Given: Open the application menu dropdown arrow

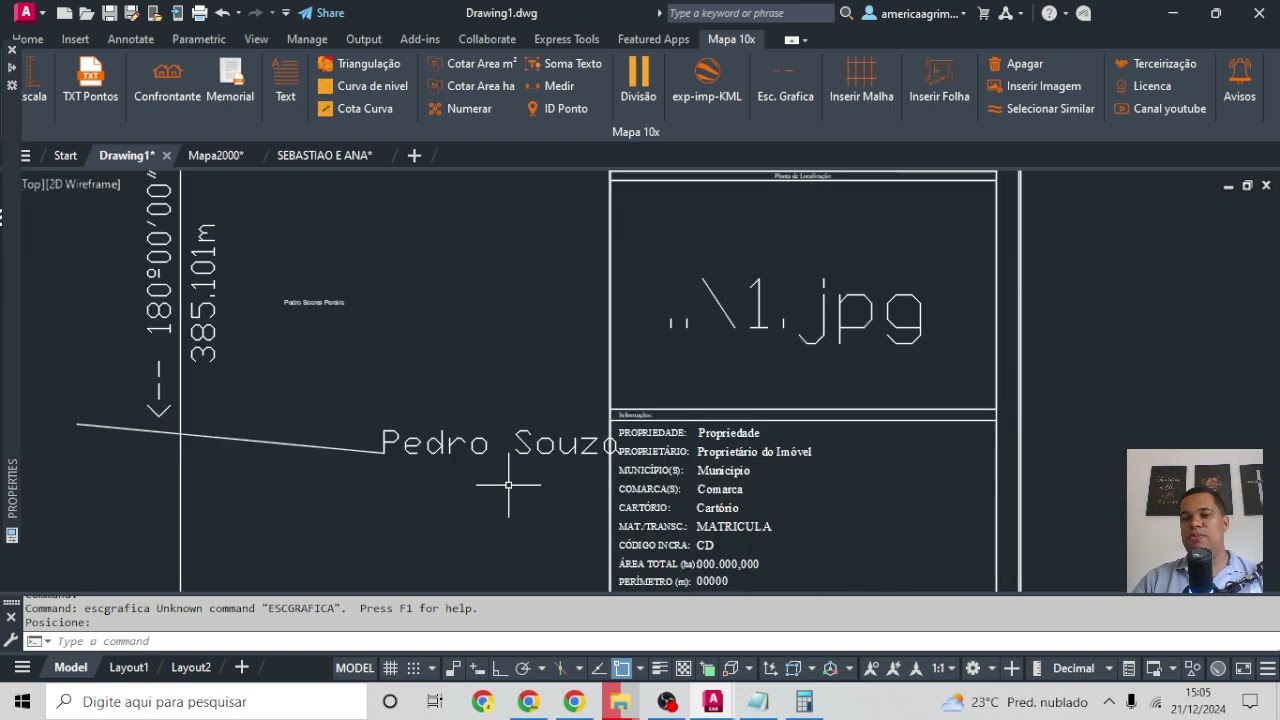Looking at the screenshot, I should [x=42, y=13].
